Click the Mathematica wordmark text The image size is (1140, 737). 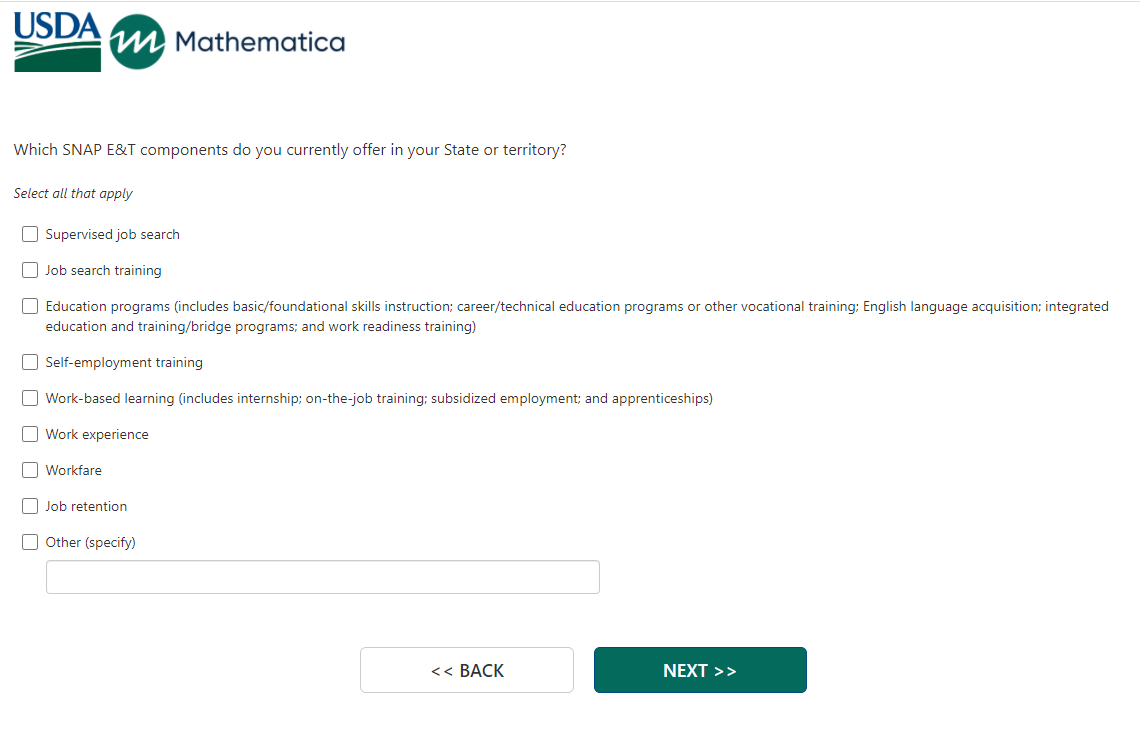[259, 42]
